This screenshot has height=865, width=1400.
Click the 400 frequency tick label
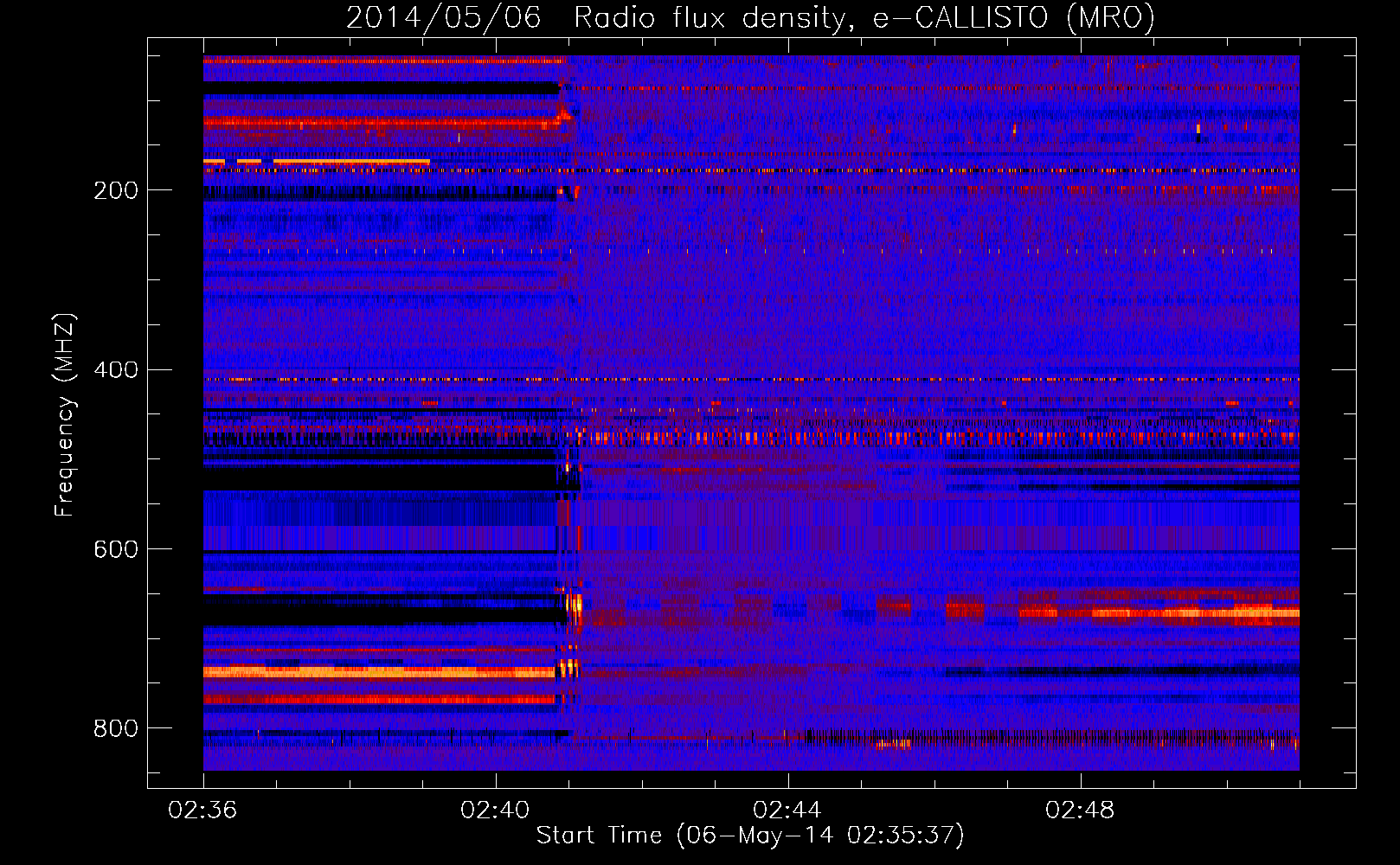[116, 370]
